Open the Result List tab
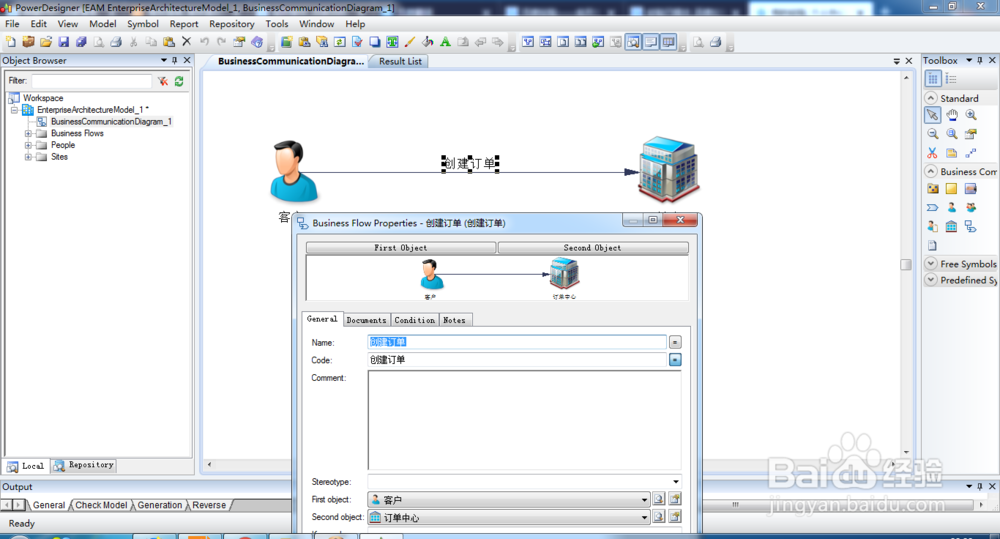 coord(400,61)
